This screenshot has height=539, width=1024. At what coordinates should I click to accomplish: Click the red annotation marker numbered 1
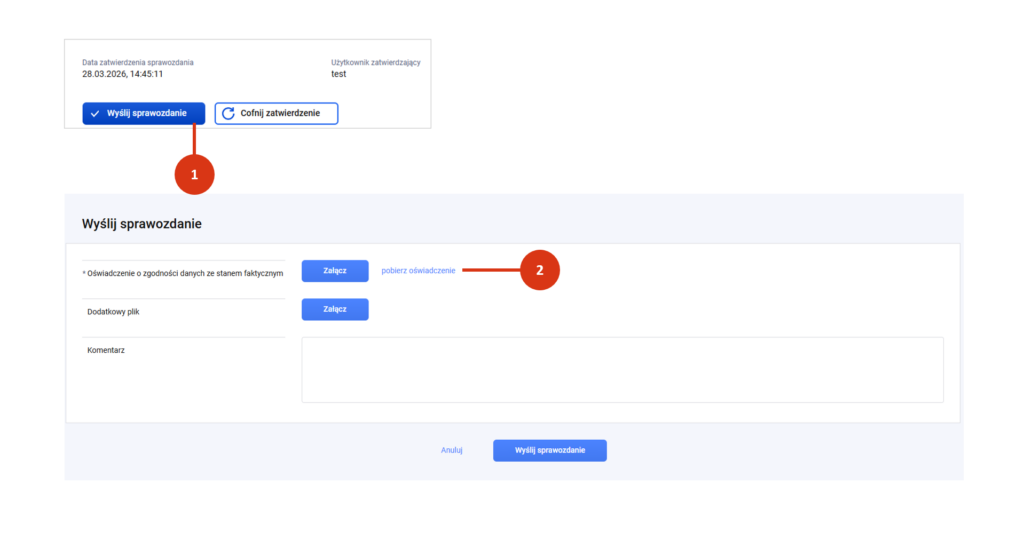(194, 174)
